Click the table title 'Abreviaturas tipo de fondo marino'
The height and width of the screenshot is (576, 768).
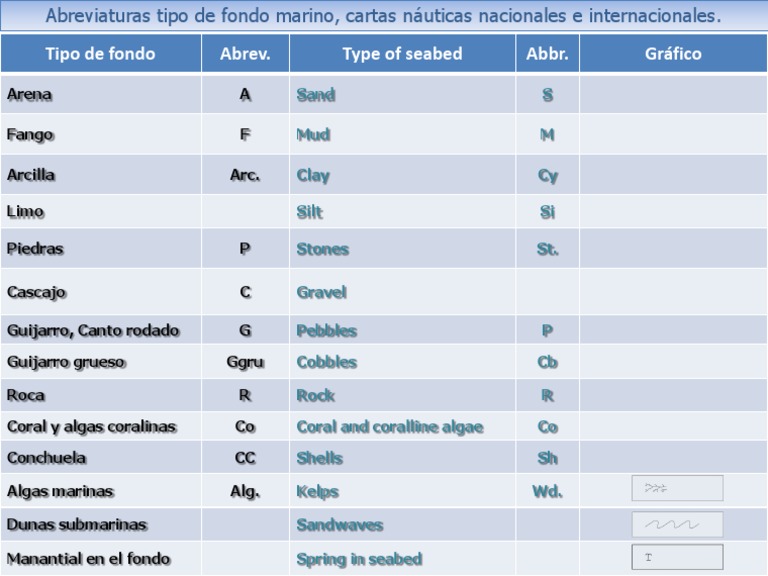coord(384,16)
